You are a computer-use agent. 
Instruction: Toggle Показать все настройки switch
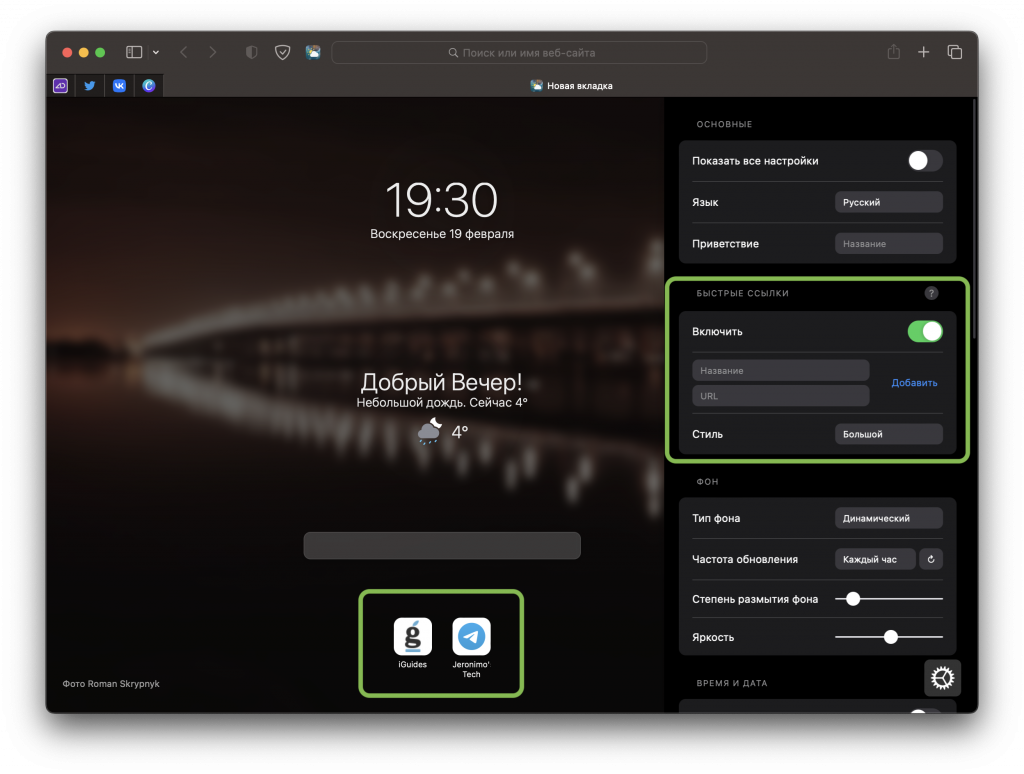(925, 161)
